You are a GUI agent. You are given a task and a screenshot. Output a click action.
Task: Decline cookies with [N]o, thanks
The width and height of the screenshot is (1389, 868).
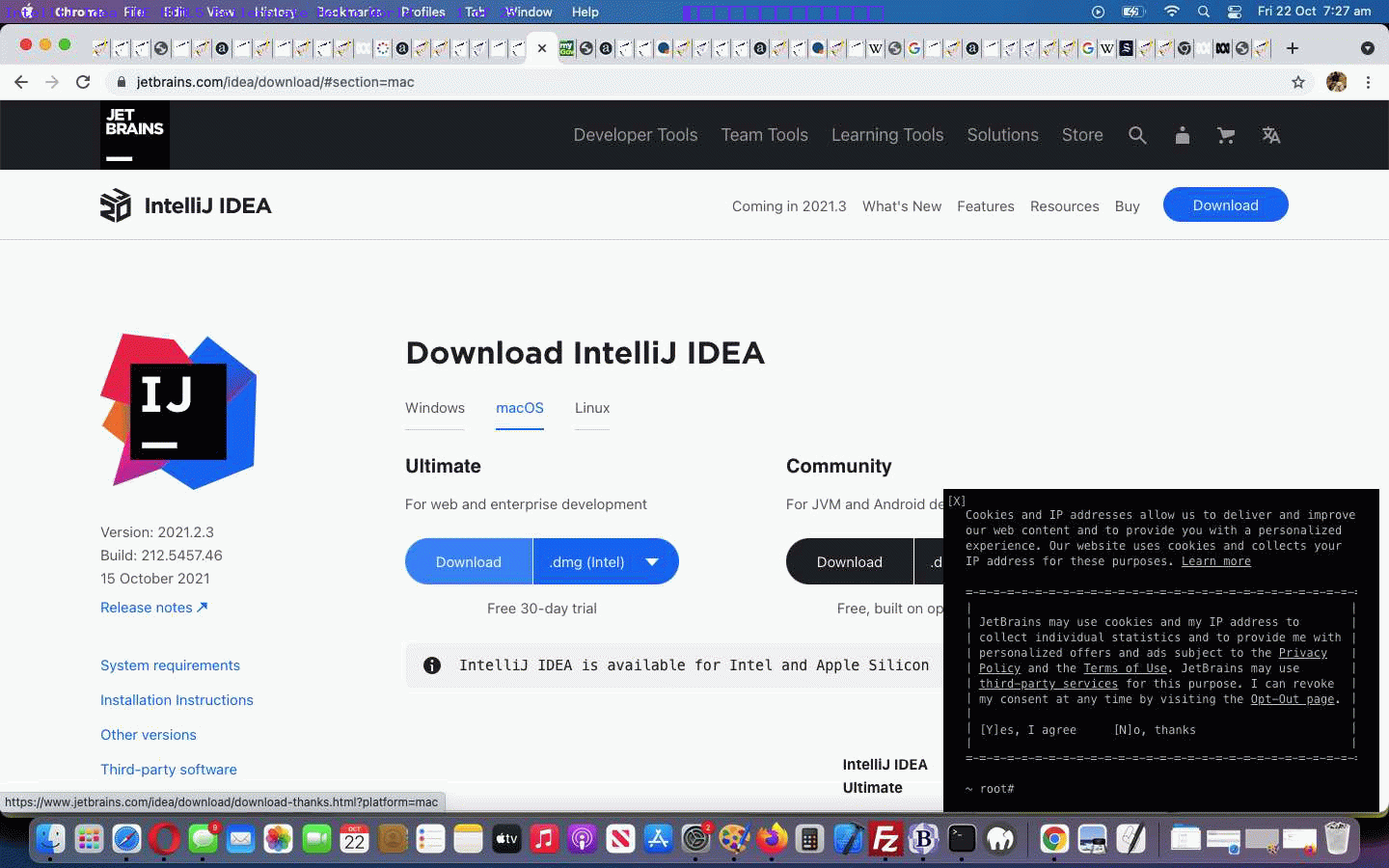(1155, 730)
